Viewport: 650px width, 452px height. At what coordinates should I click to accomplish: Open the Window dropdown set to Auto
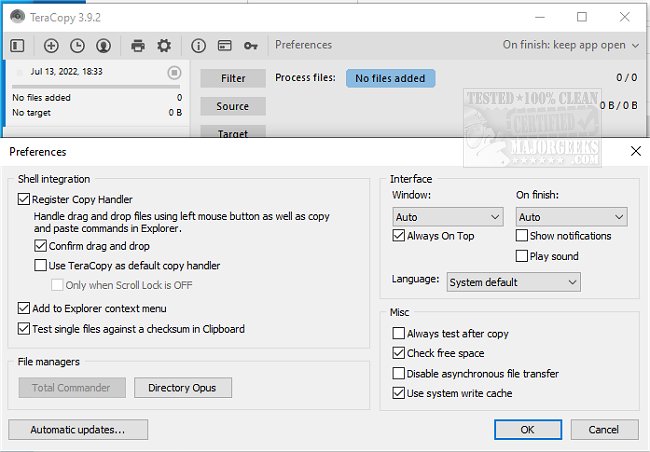tap(448, 217)
